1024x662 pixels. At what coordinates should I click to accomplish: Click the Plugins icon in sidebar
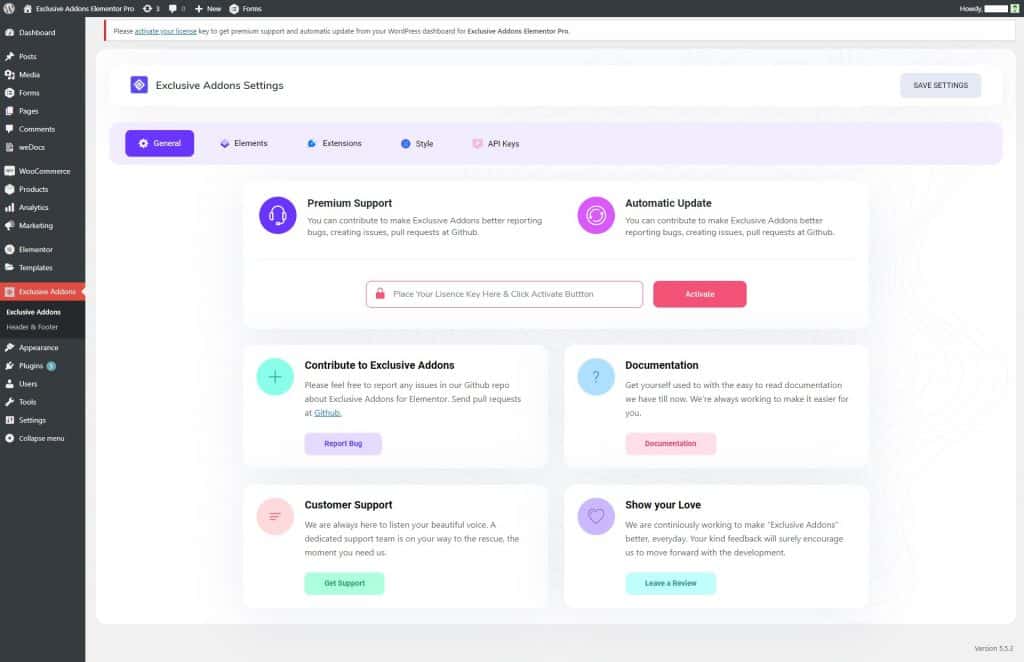pyautogui.click(x=9, y=366)
